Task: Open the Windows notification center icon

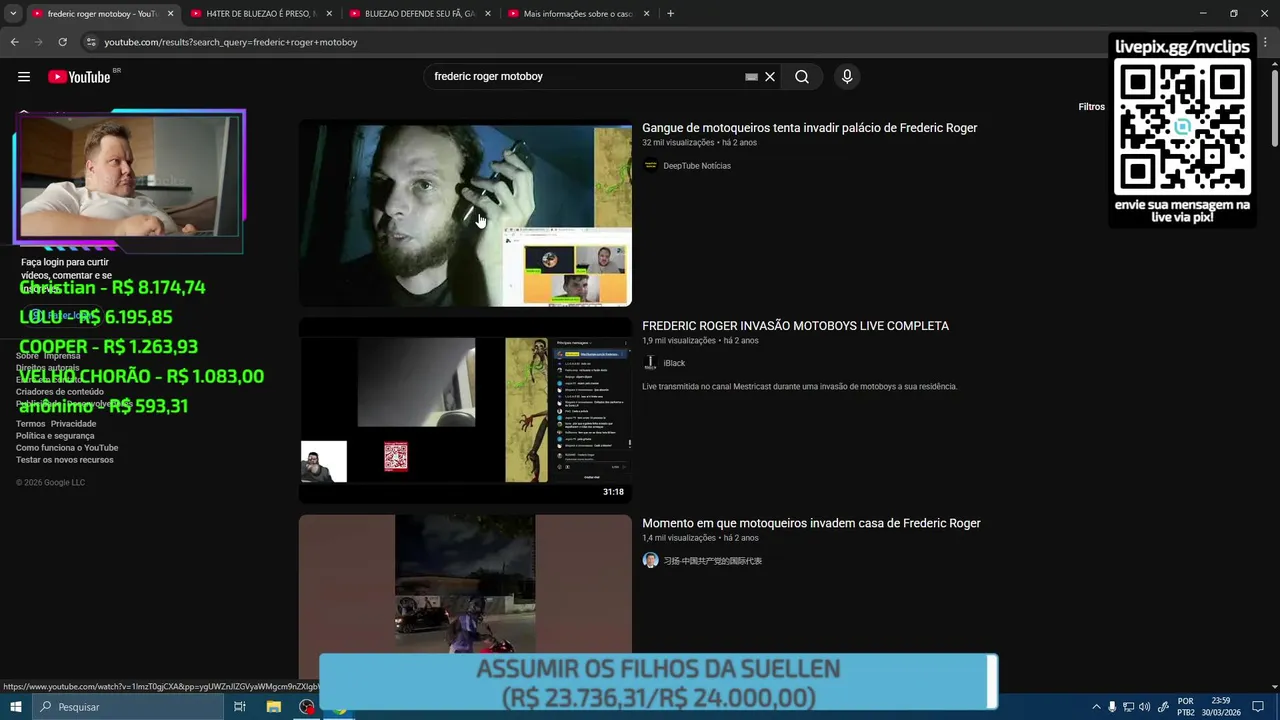Action: (x=1258, y=707)
